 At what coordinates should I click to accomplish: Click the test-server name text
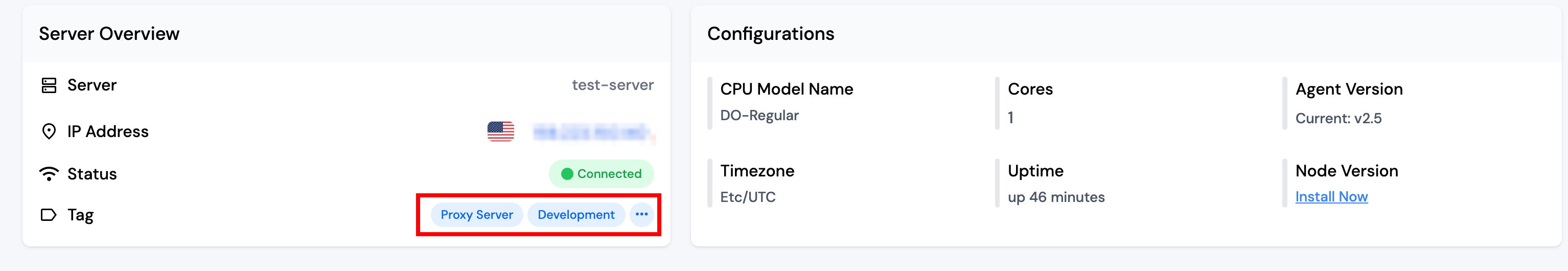click(x=612, y=85)
